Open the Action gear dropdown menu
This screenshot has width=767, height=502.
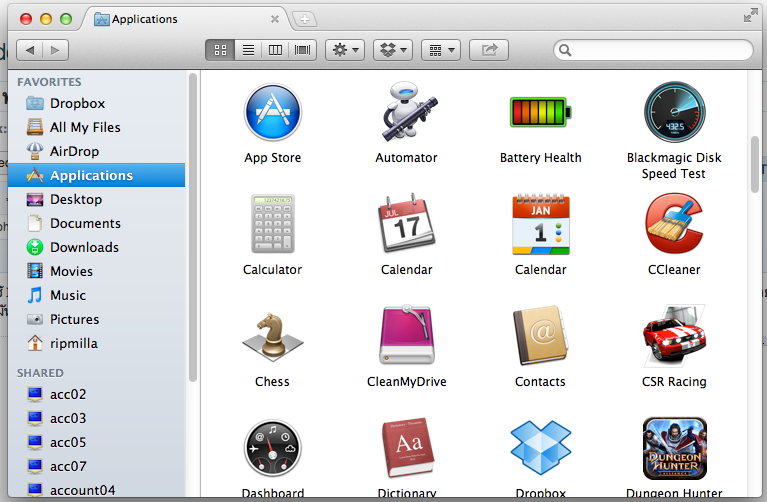coord(344,50)
